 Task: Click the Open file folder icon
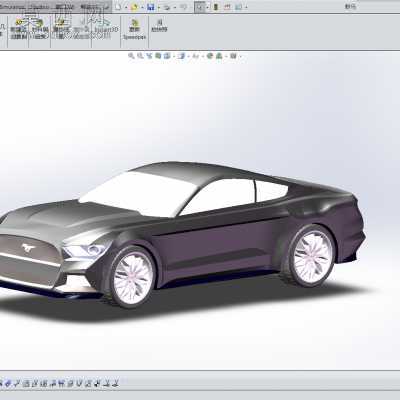[134, 7]
